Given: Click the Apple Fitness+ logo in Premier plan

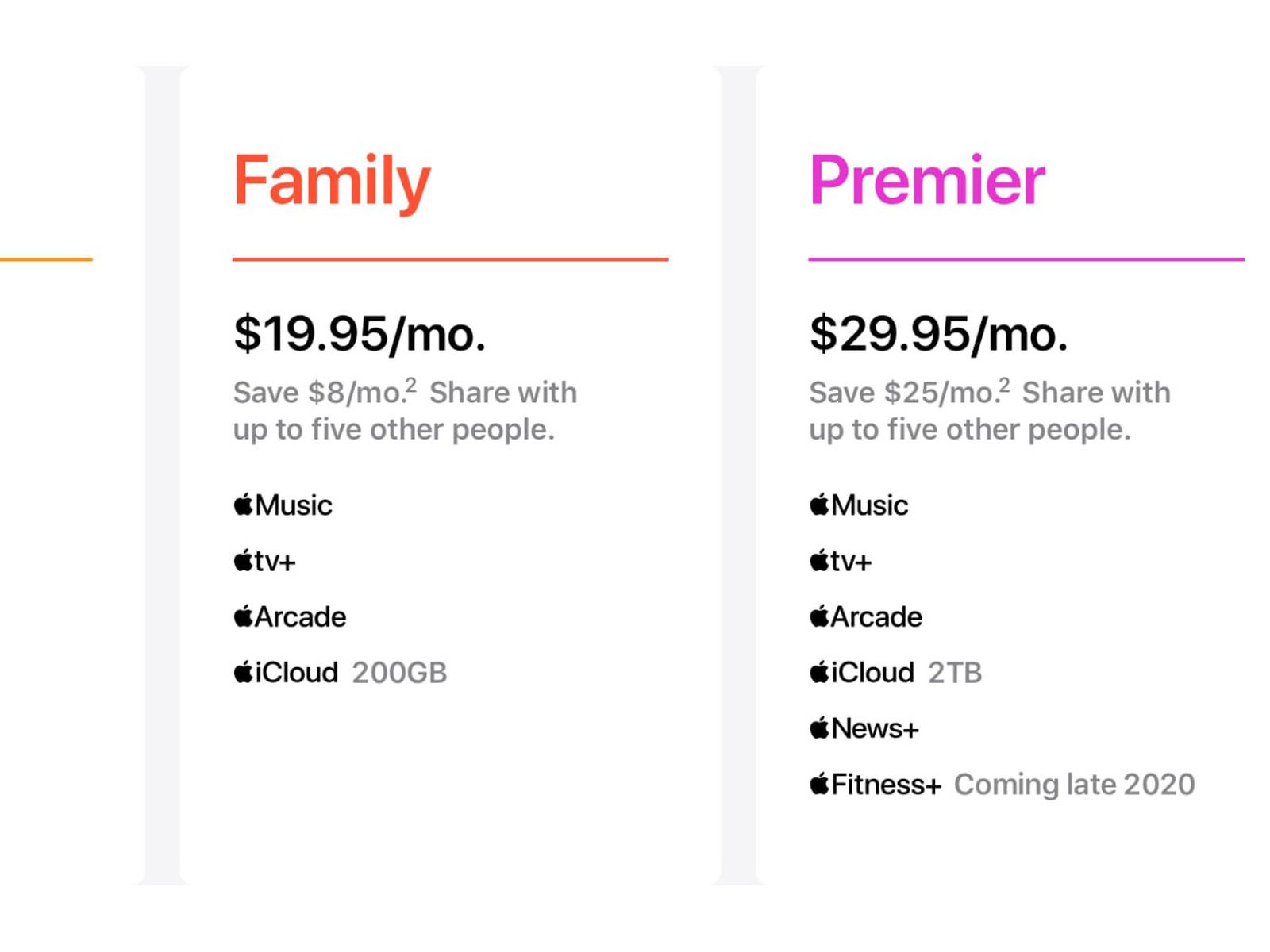Looking at the screenshot, I should point(876,785).
